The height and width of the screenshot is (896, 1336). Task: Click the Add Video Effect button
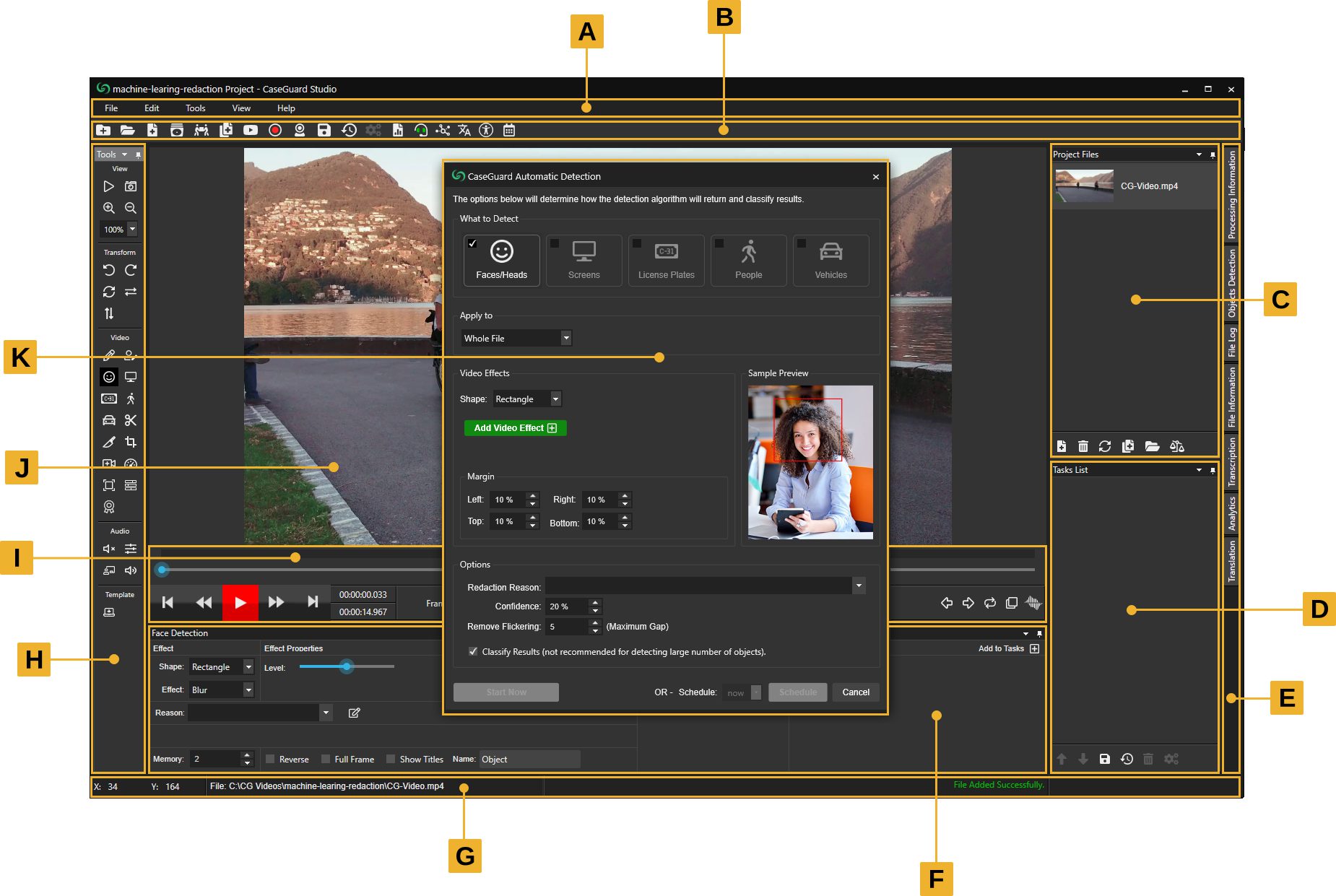pyautogui.click(x=516, y=428)
